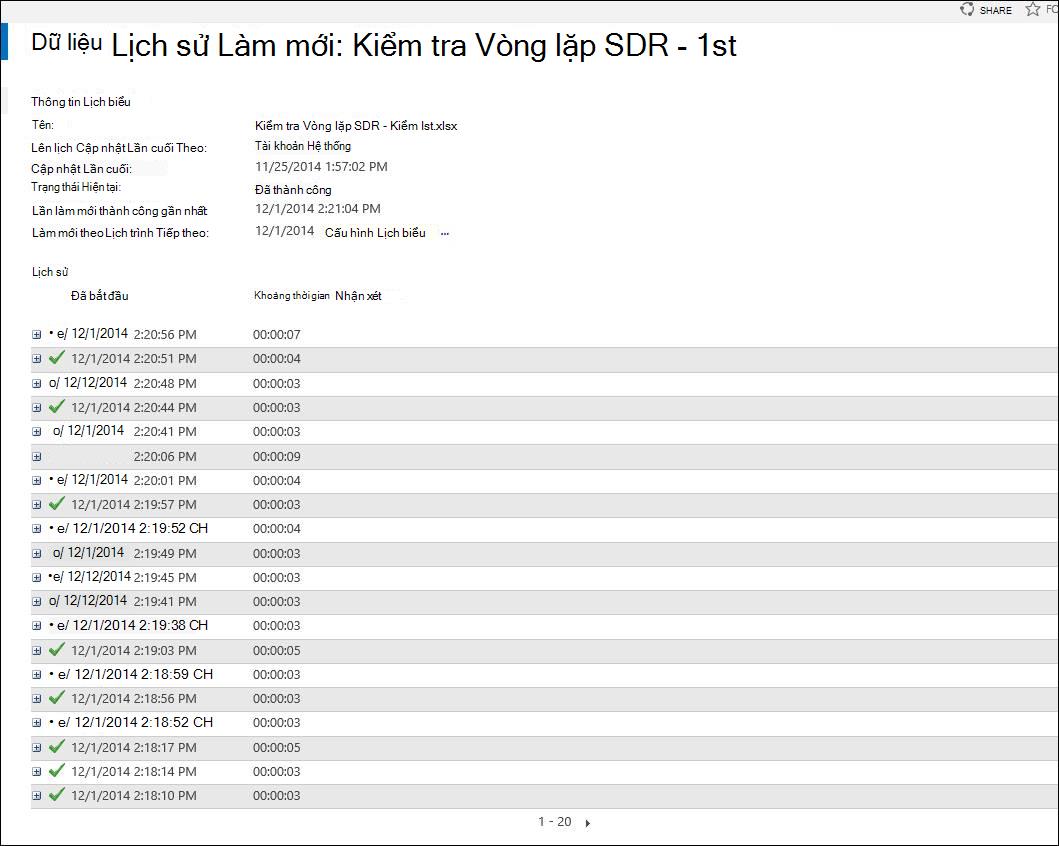Viewport: 1059px width, 846px height.
Task: Click success checkmark on 2:18:14 PM row
Action: click(57, 770)
